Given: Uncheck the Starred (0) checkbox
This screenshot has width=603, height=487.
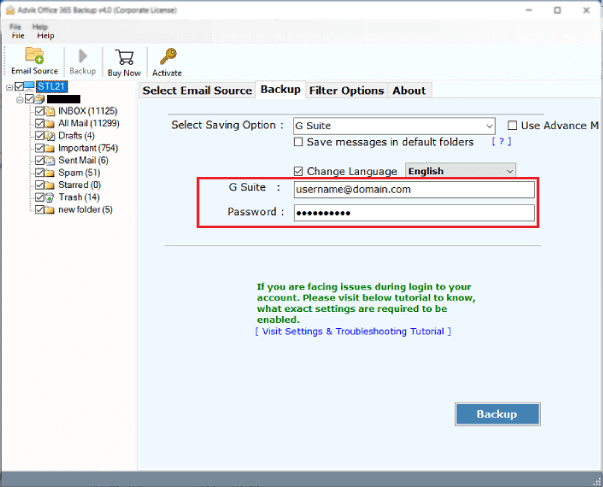Looking at the screenshot, I should [40, 185].
